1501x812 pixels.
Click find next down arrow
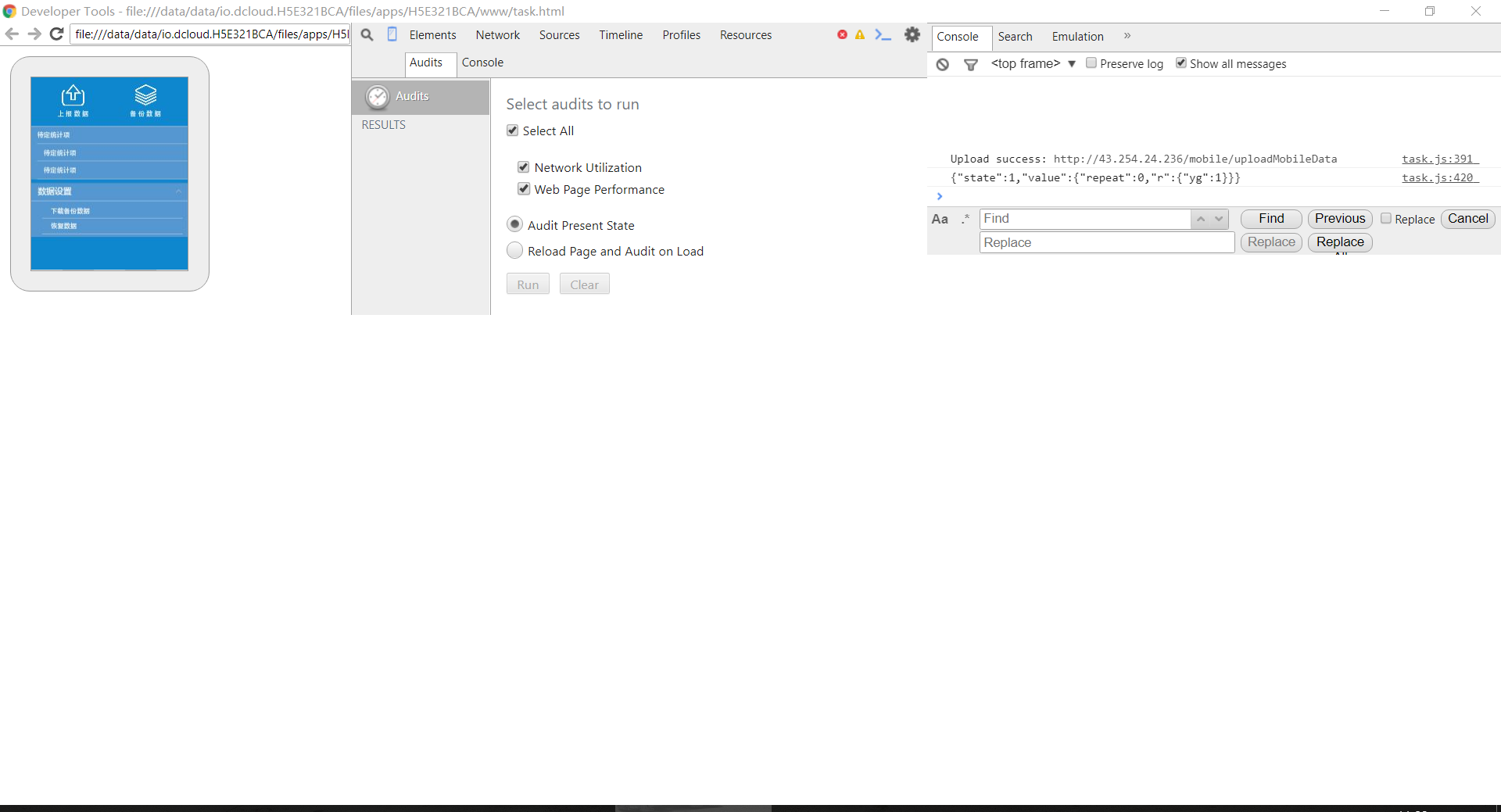tap(1219, 219)
